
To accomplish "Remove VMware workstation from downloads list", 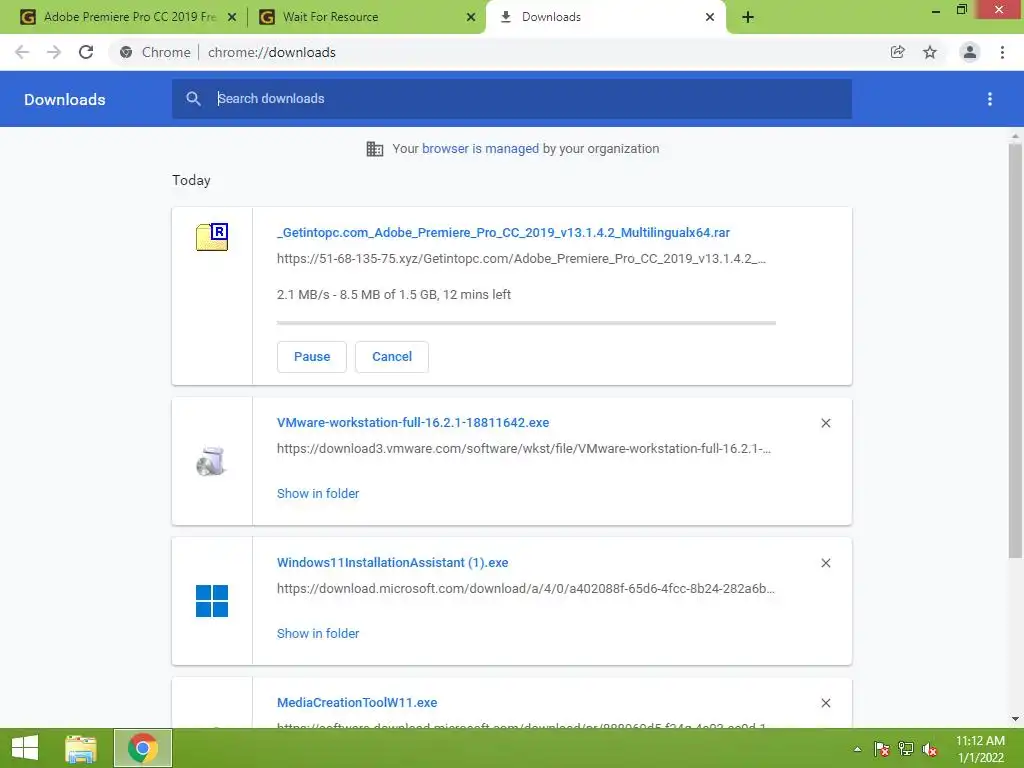I will tap(825, 423).
